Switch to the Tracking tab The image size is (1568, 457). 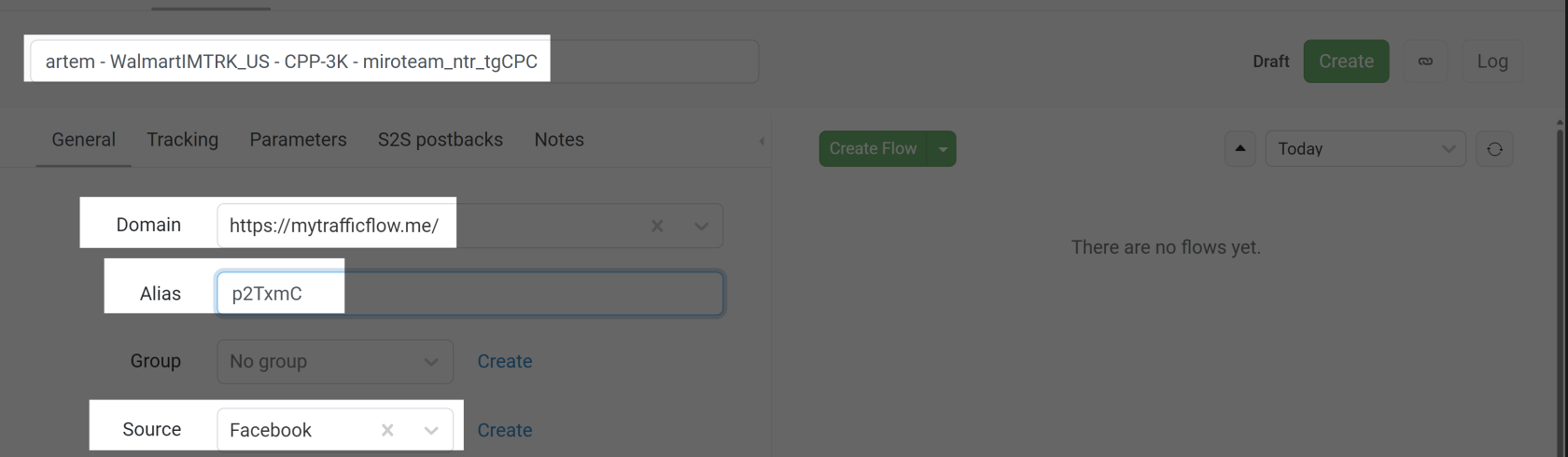[x=183, y=140]
